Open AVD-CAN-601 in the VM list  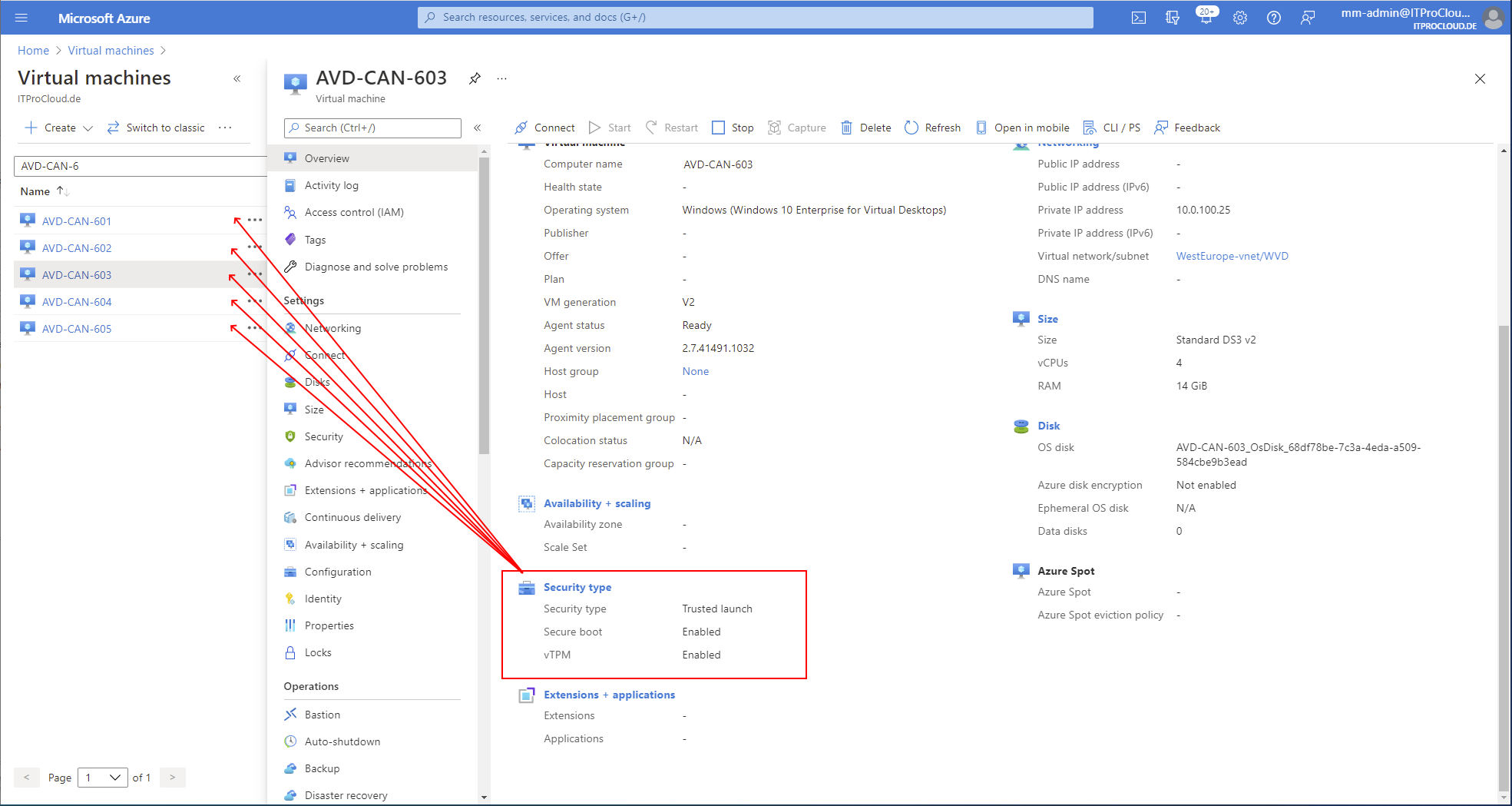click(77, 221)
